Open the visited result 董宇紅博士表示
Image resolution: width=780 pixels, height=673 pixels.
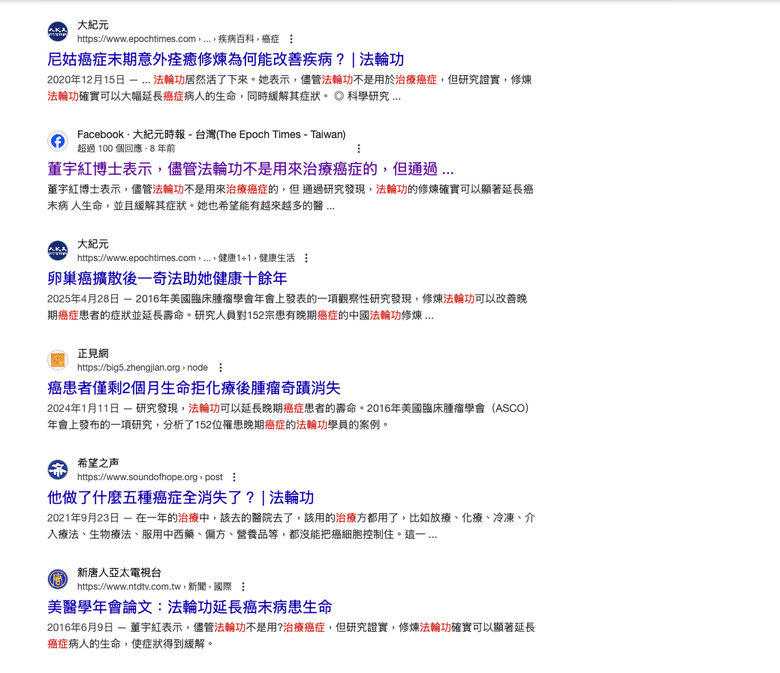pyautogui.click(x=250, y=169)
